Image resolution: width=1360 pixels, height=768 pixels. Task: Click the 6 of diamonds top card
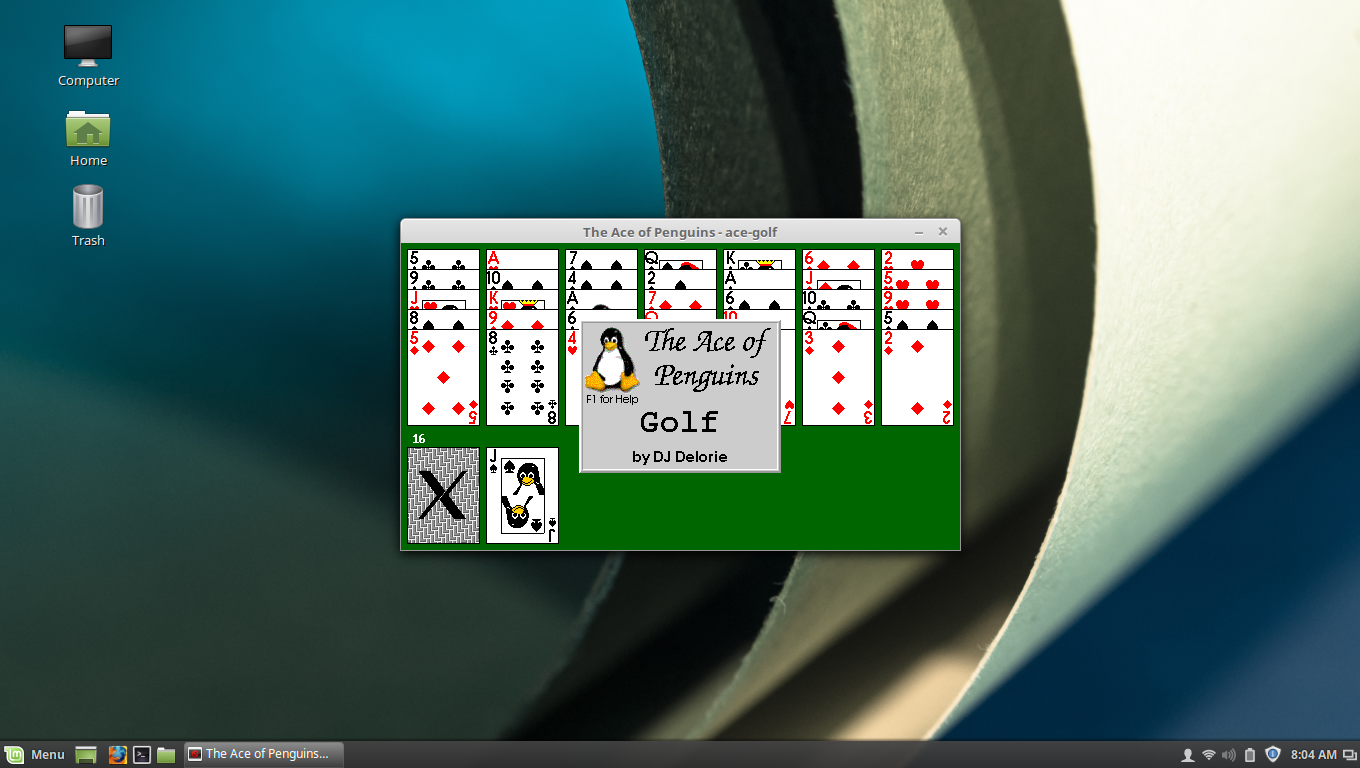[838, 259]
